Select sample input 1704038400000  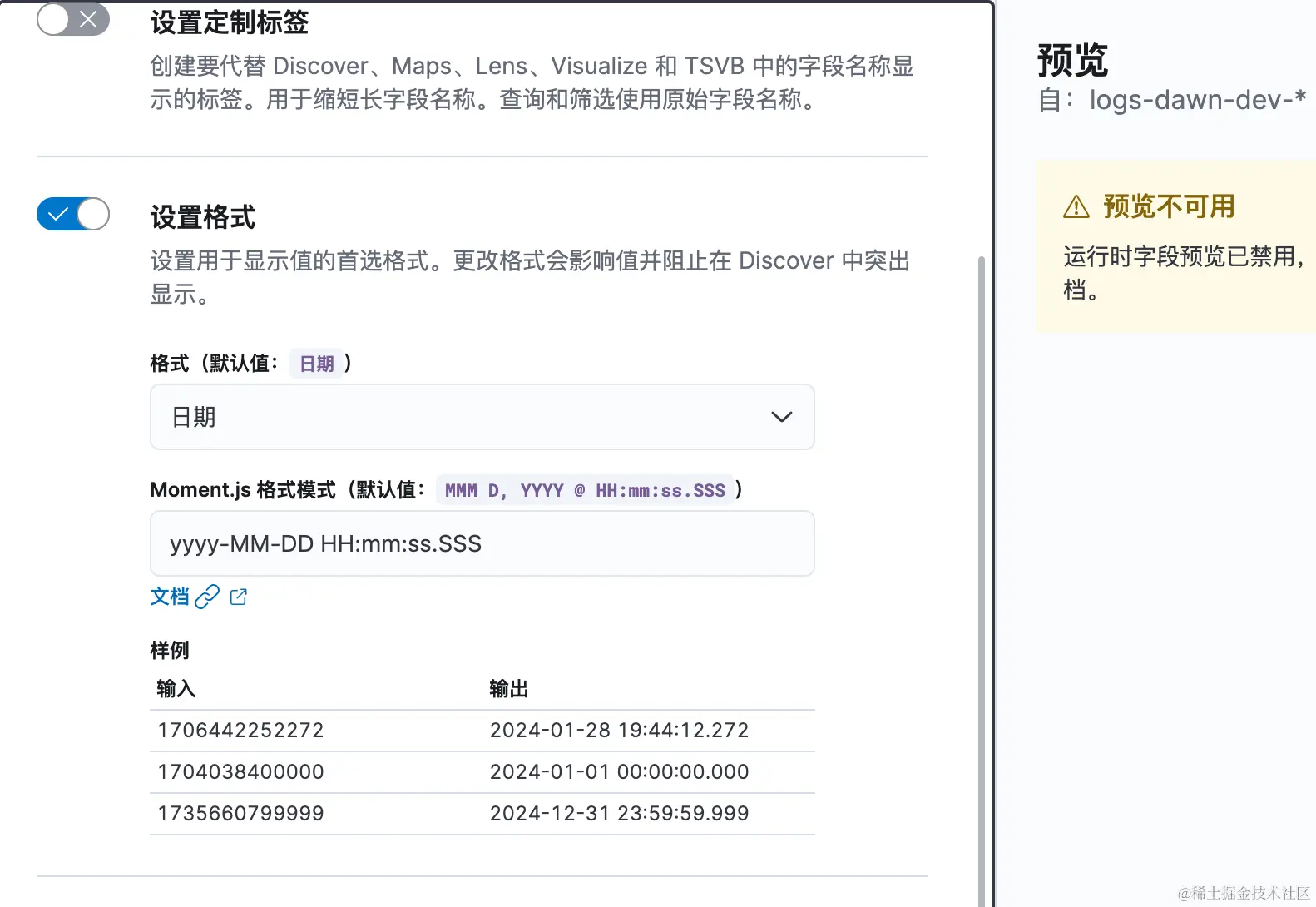pos(241,771)
